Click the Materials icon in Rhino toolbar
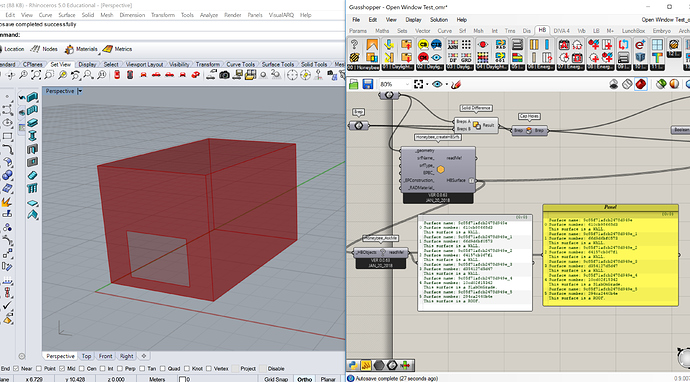This screenshot has height=382, width=690. tap(69, 49)
